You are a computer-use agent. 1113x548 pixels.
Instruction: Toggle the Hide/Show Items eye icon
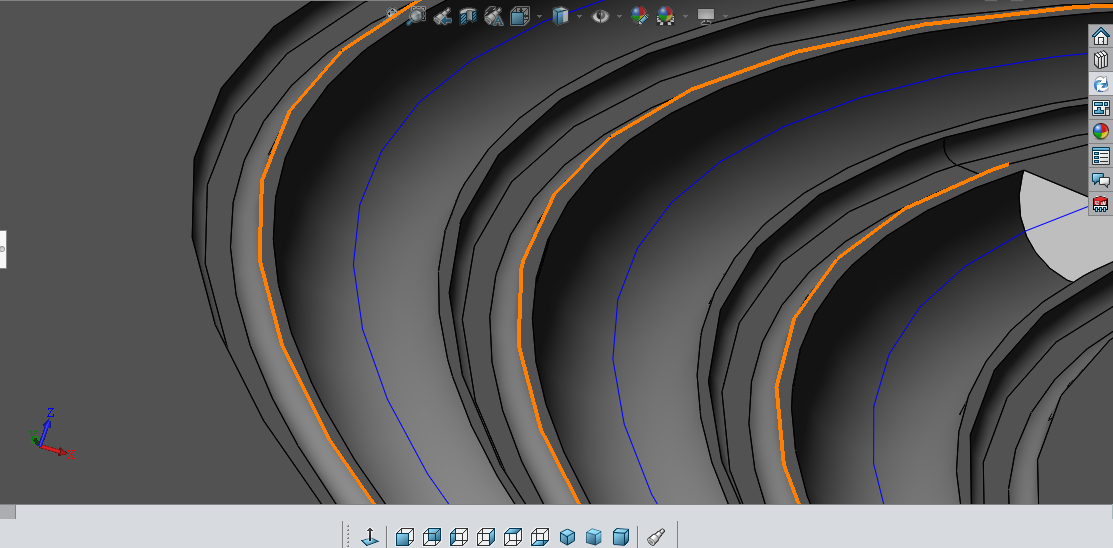coord(600,16)
